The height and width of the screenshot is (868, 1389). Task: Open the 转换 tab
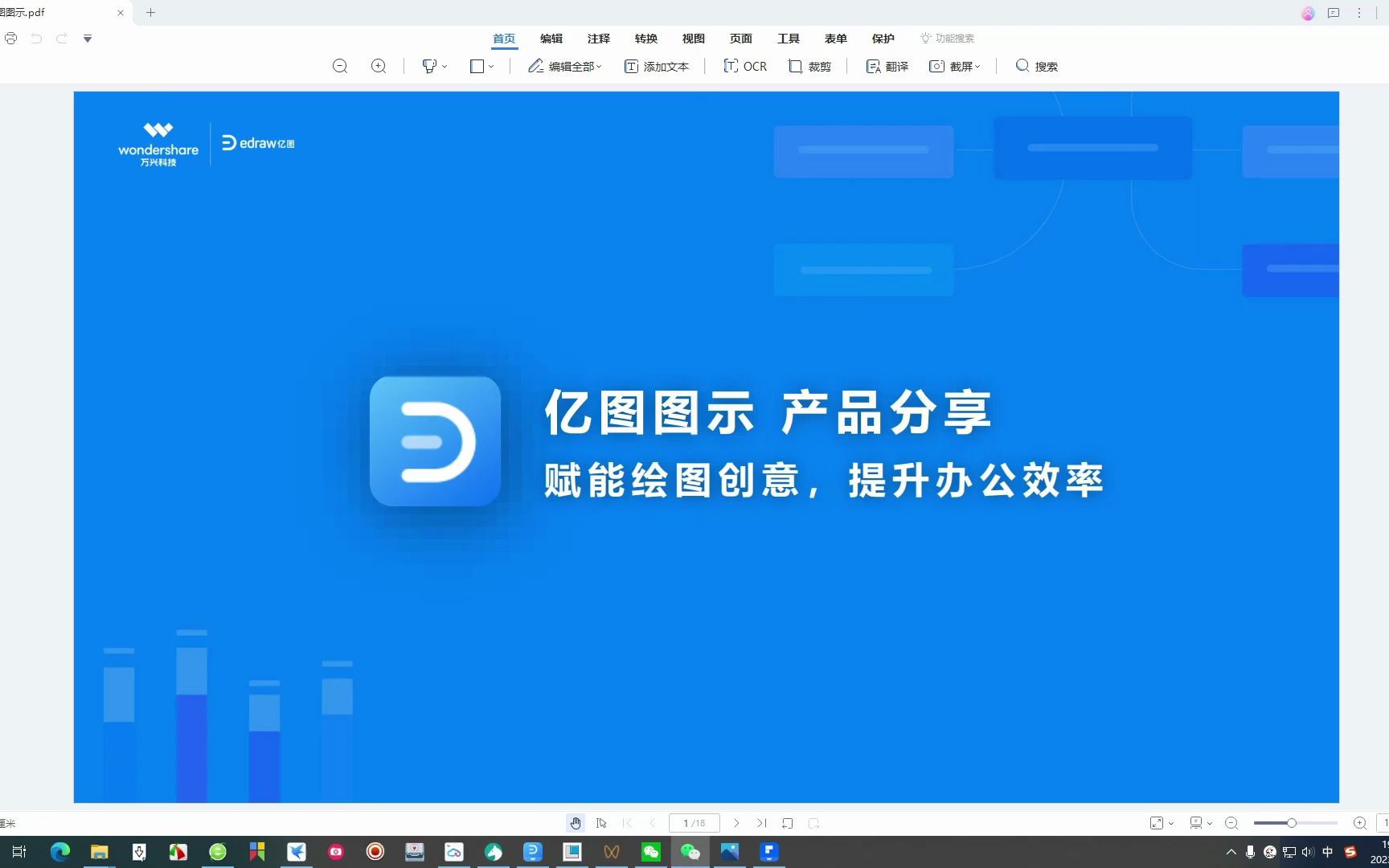646,39
